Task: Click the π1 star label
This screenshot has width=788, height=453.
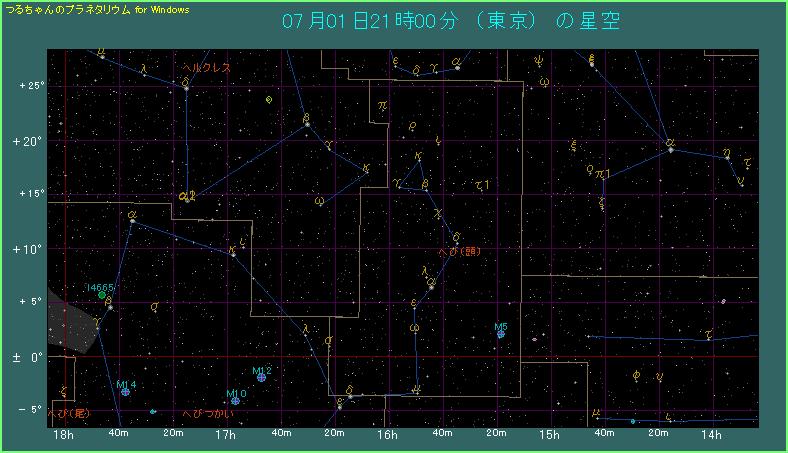Action: [x=602, y=174]
